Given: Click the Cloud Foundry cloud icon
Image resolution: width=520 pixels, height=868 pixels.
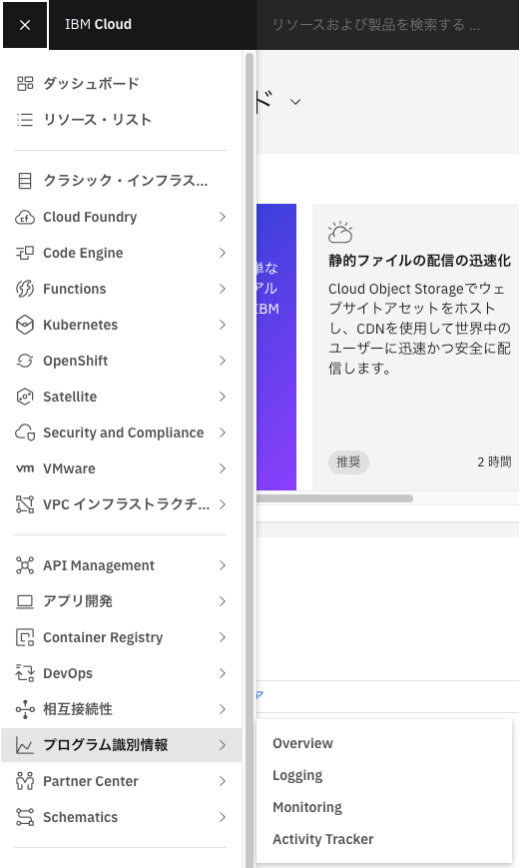Looking at the screenshot, I should [x=25, y=217].
